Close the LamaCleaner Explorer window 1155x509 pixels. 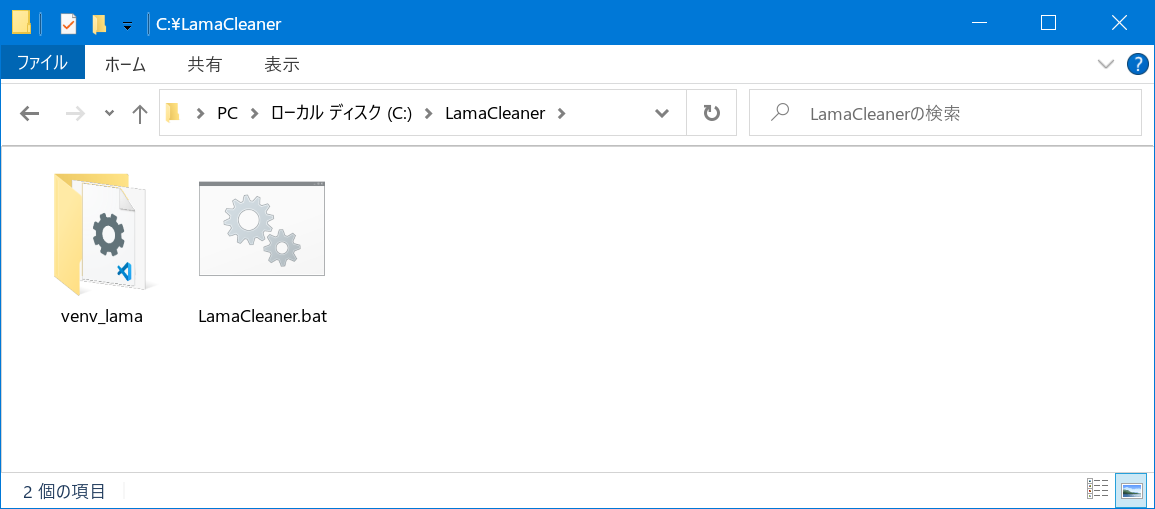tap(1118, 23)
